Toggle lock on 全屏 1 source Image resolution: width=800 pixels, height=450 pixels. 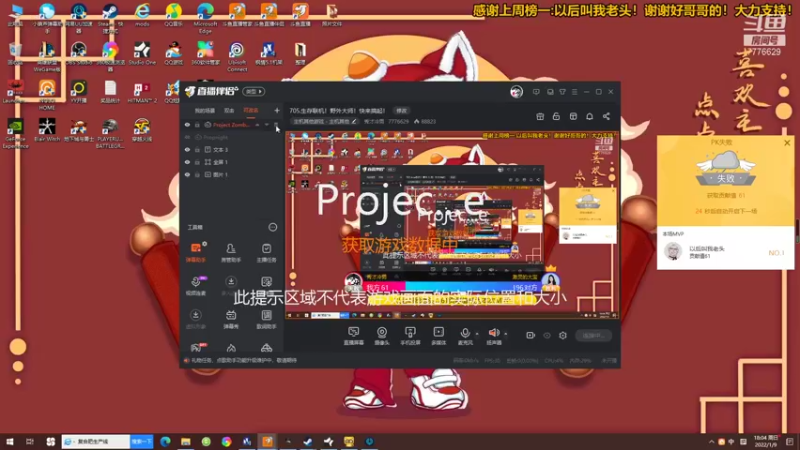point(197,162)
